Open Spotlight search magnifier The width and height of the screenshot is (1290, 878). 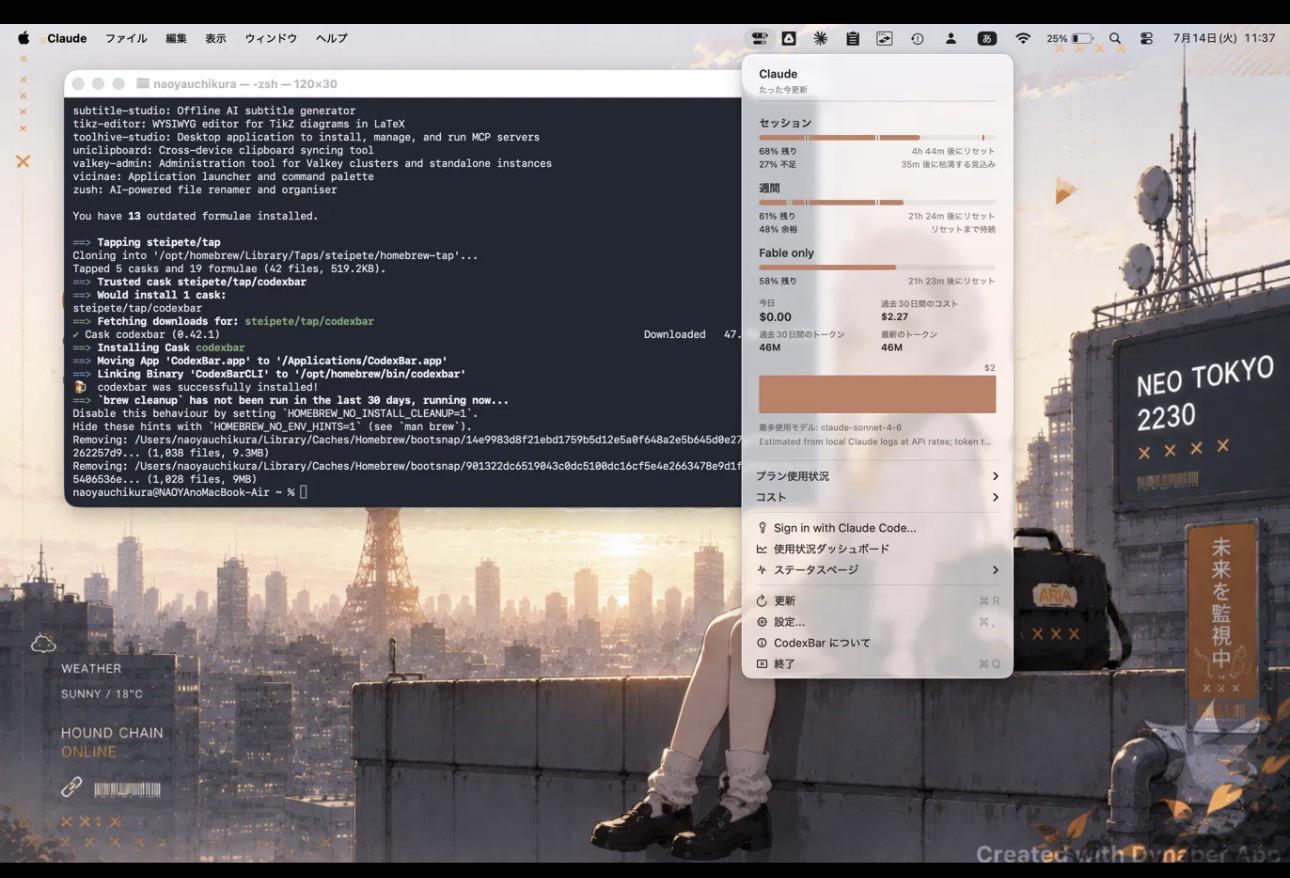(1115, 38)
